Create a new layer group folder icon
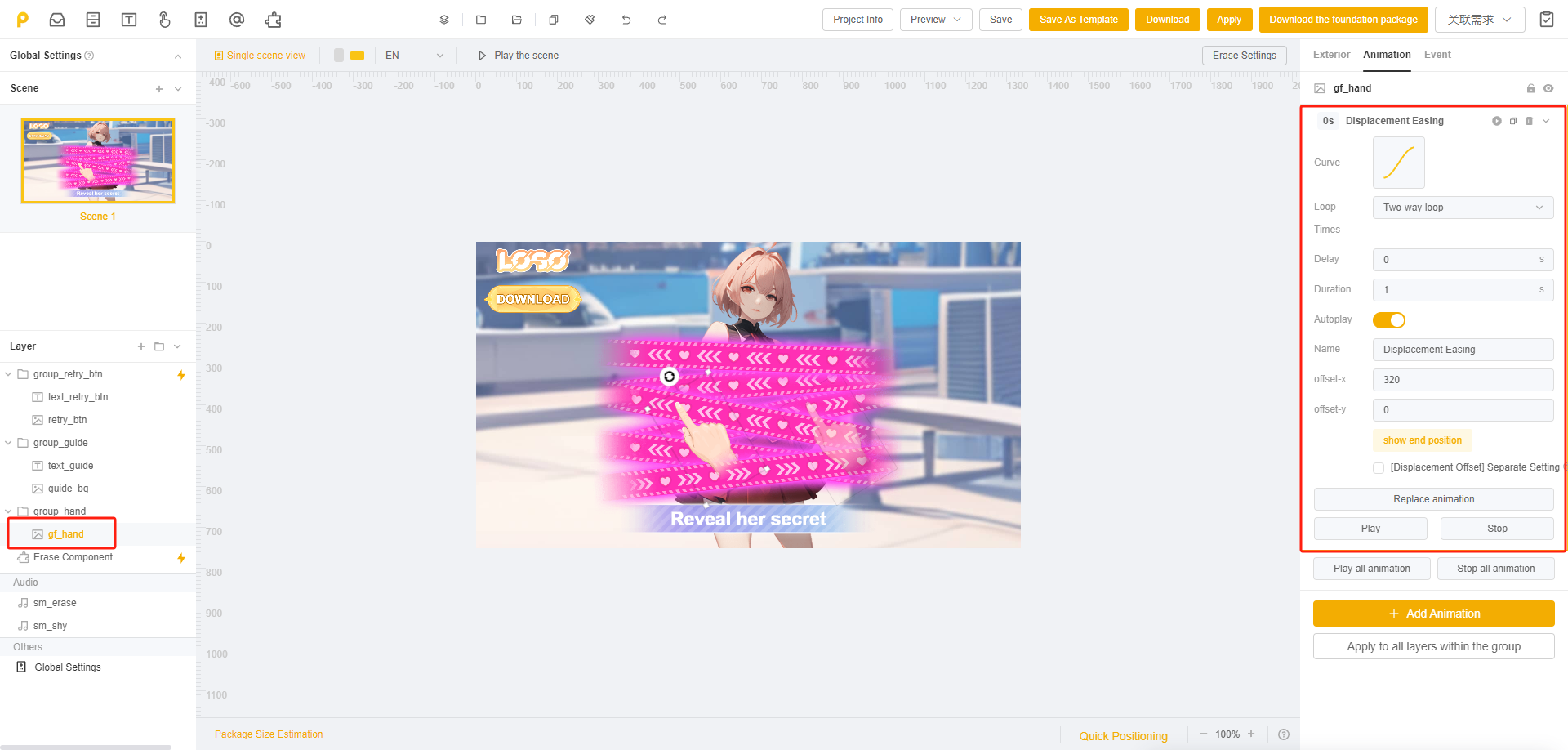Screen dimensions: 1568x750 coord(159,346)
